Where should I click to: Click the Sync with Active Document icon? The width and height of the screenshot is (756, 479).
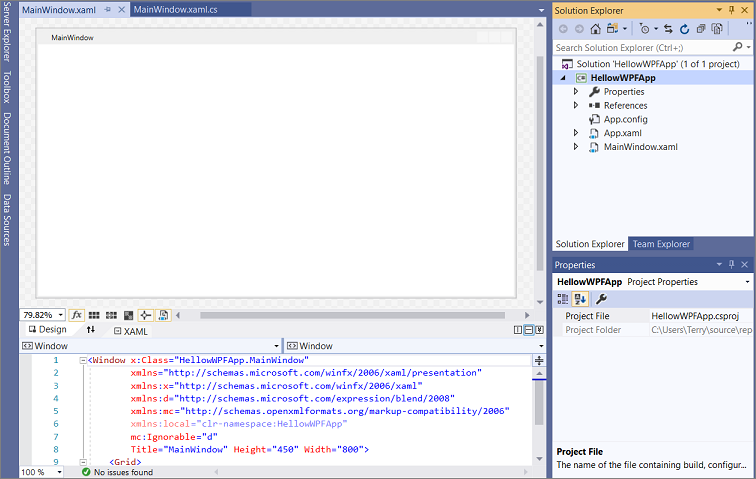pyautogui.click(x=670, y=29)
